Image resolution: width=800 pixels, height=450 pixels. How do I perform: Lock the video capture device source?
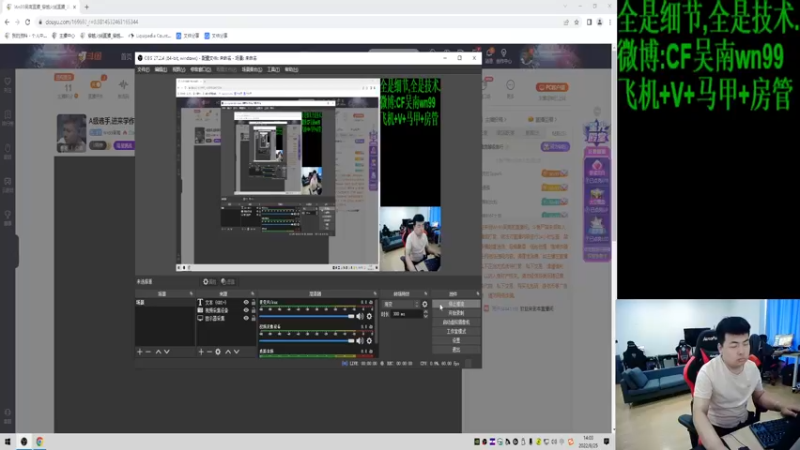click(x=253, y=310)
